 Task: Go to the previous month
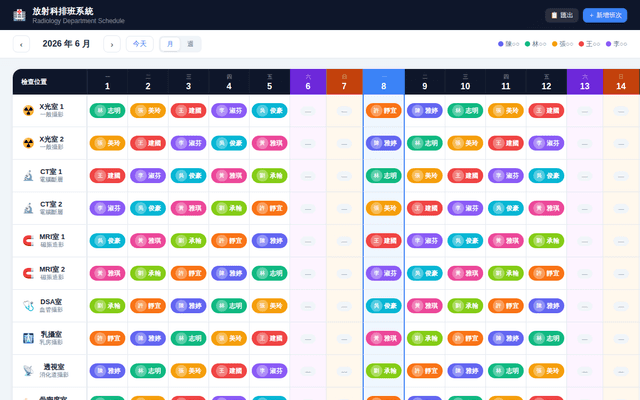[21, 44]
